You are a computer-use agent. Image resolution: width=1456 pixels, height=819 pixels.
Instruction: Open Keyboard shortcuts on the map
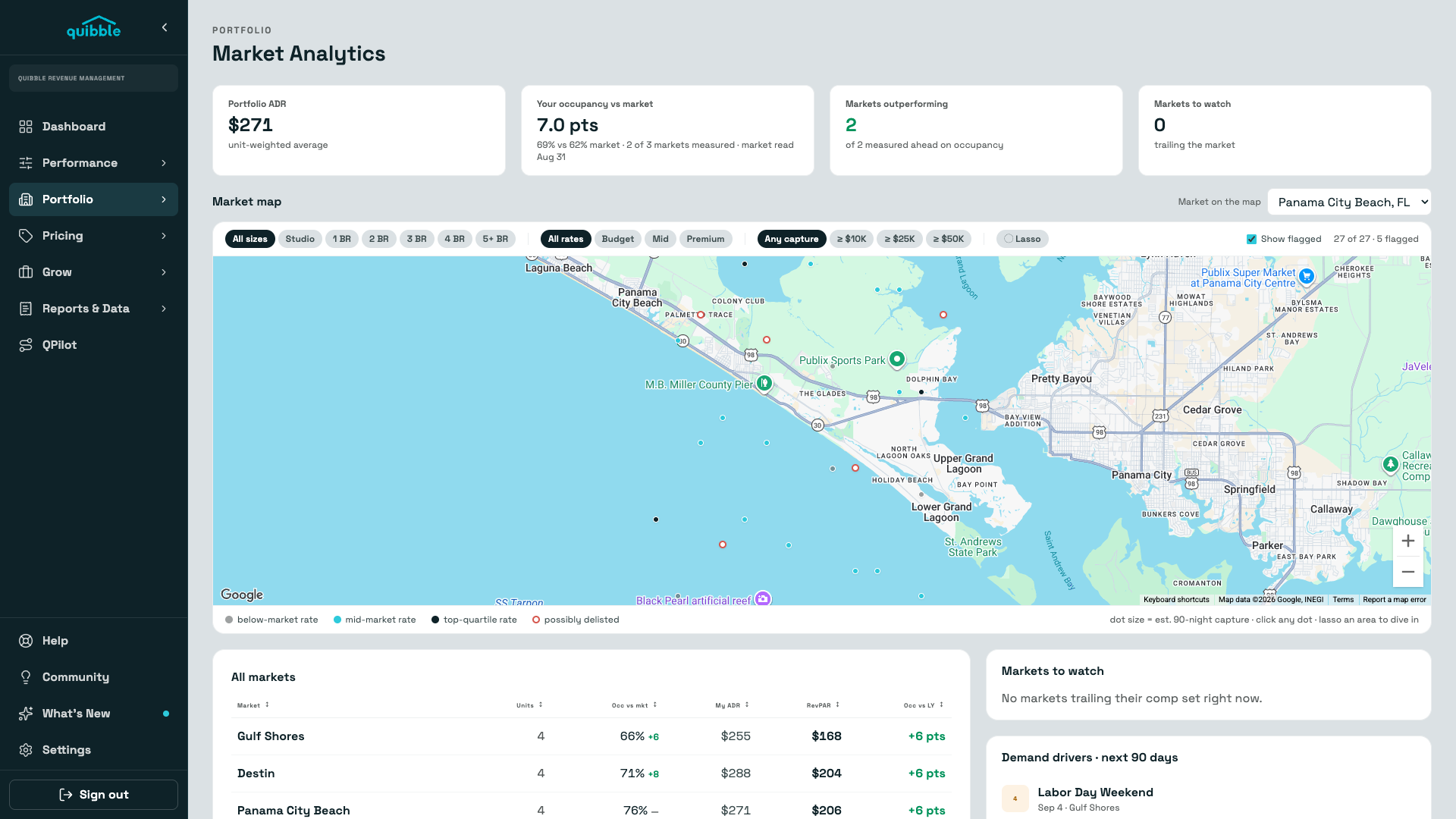coord(1176,600)
